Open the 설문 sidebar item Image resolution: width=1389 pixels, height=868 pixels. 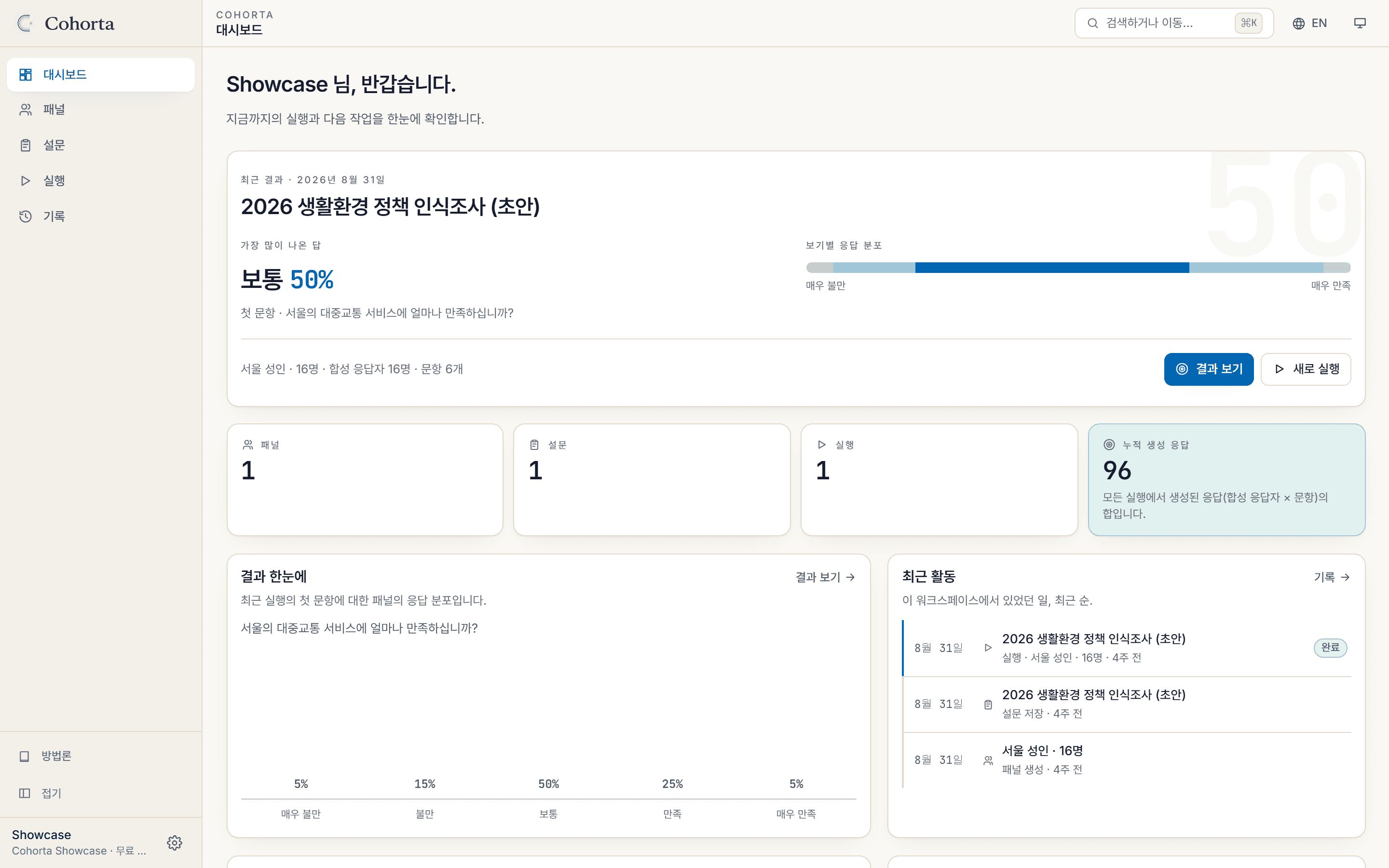click(100, 145)
